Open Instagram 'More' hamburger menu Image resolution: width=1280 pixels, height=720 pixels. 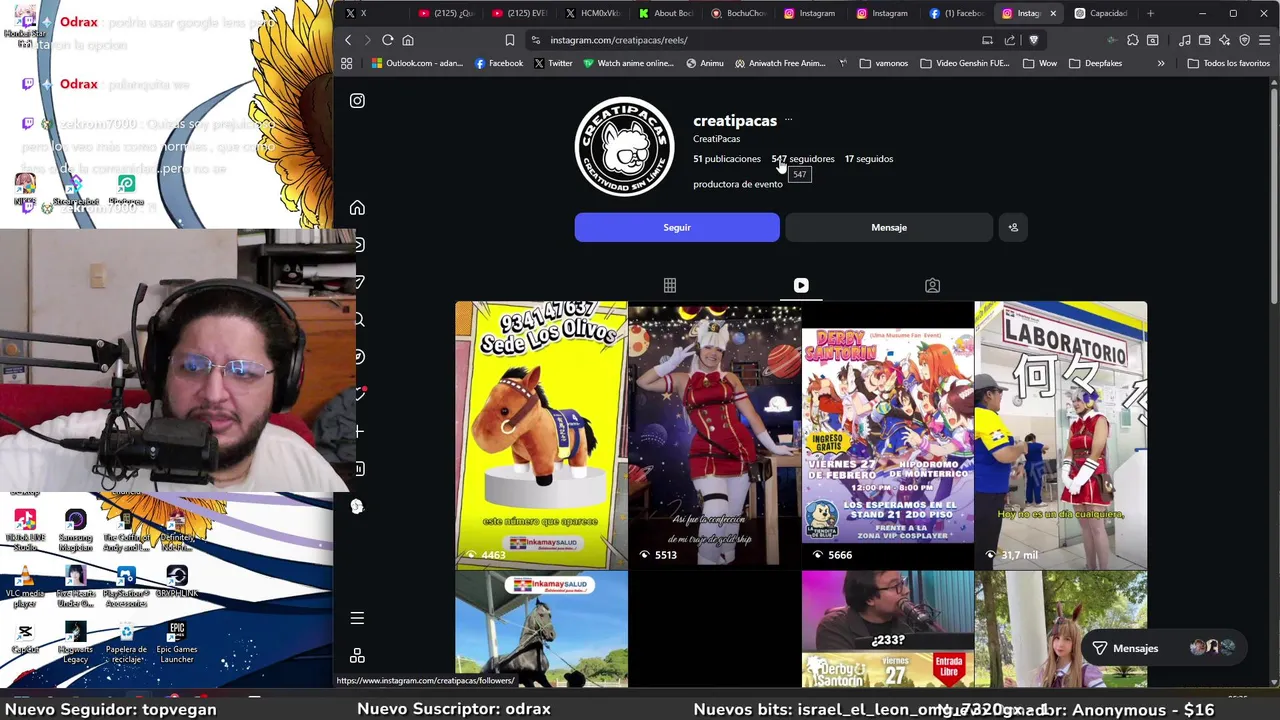[x=357, y=618]
